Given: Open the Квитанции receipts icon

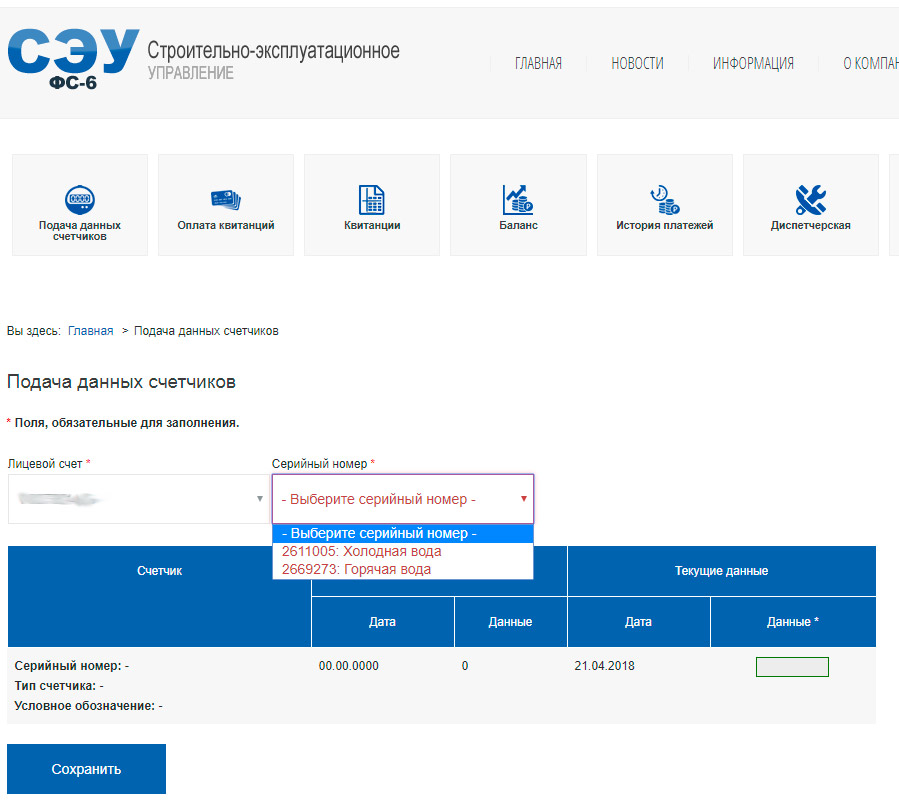Looking at the screenshot, I should [x=372, y=199].
